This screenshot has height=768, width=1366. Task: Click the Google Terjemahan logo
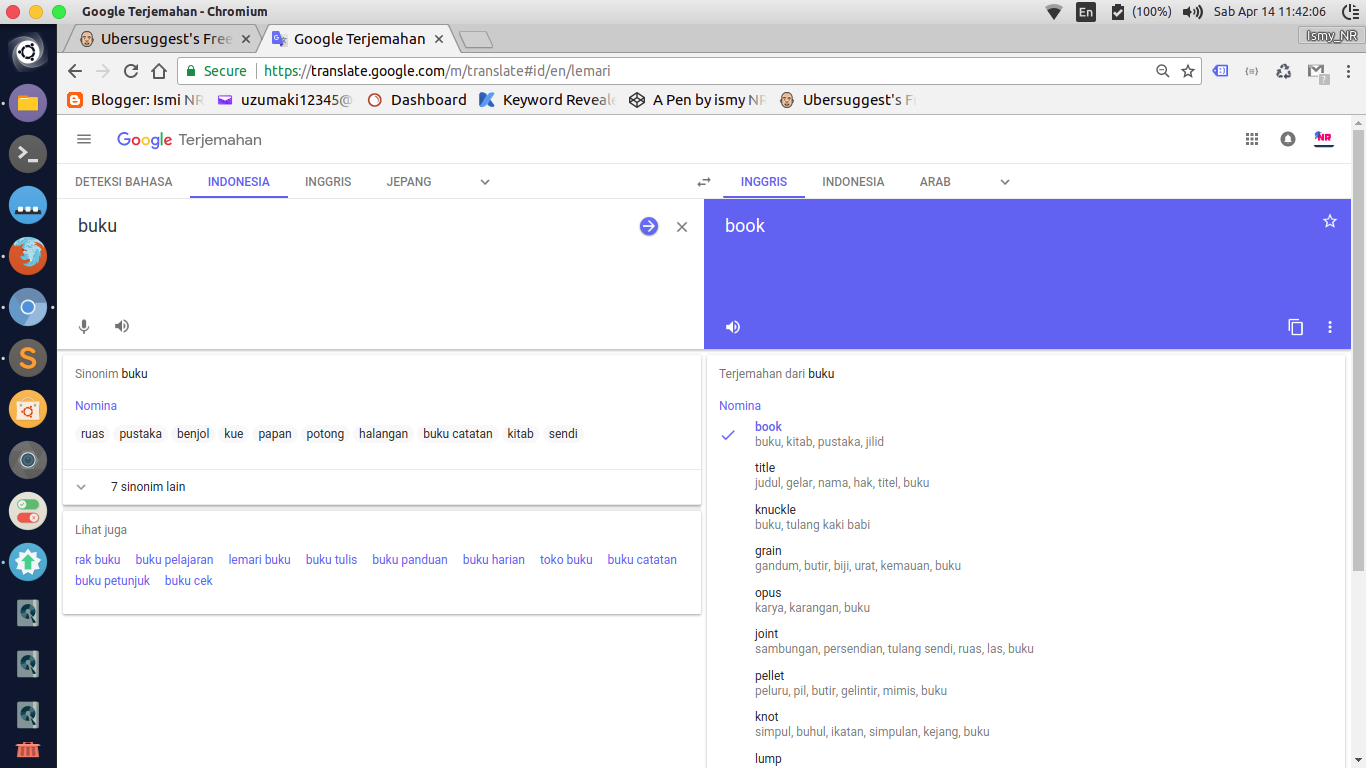coord(189,140)
